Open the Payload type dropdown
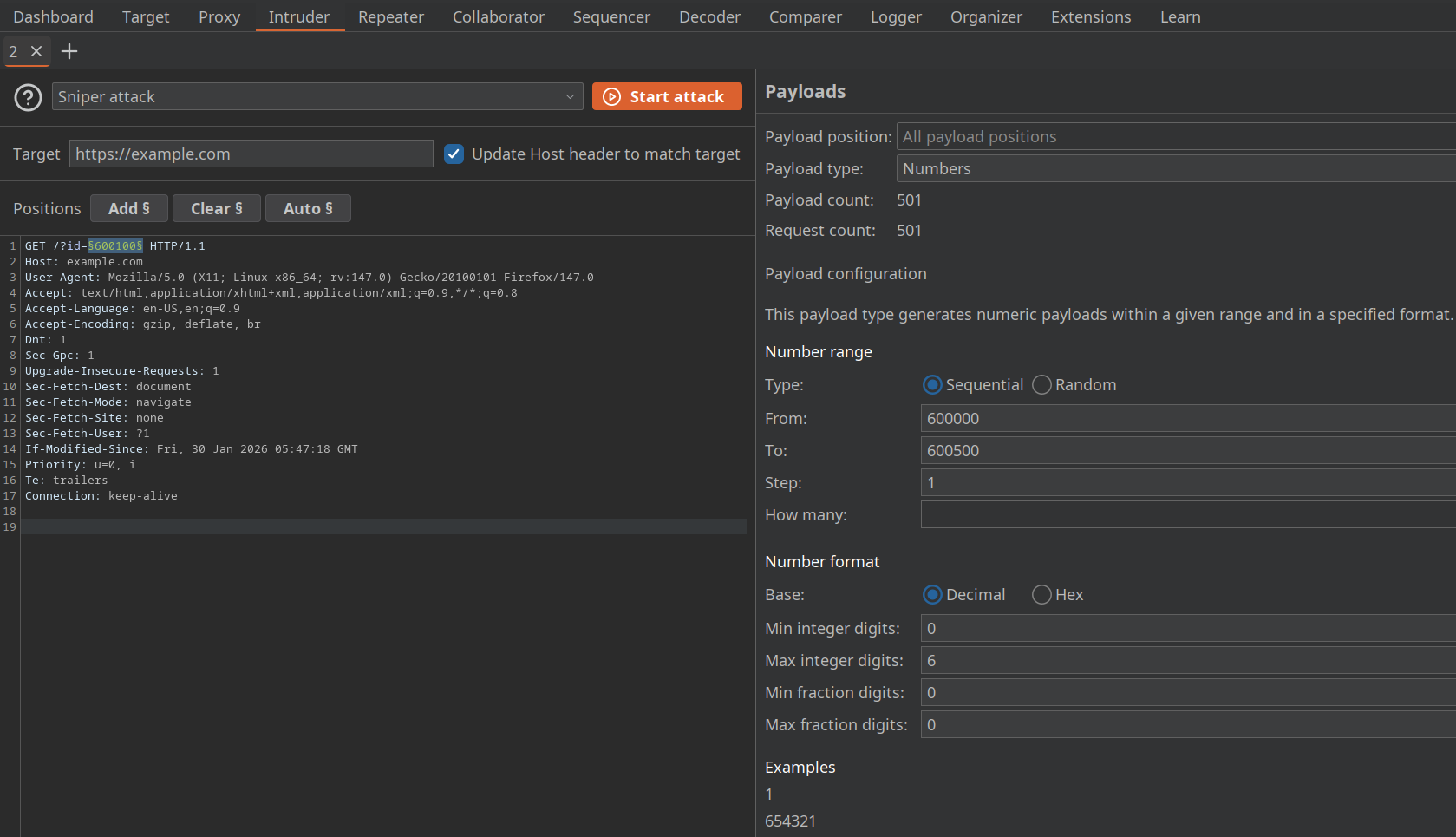The image size is (1456, 837). 1175,168
